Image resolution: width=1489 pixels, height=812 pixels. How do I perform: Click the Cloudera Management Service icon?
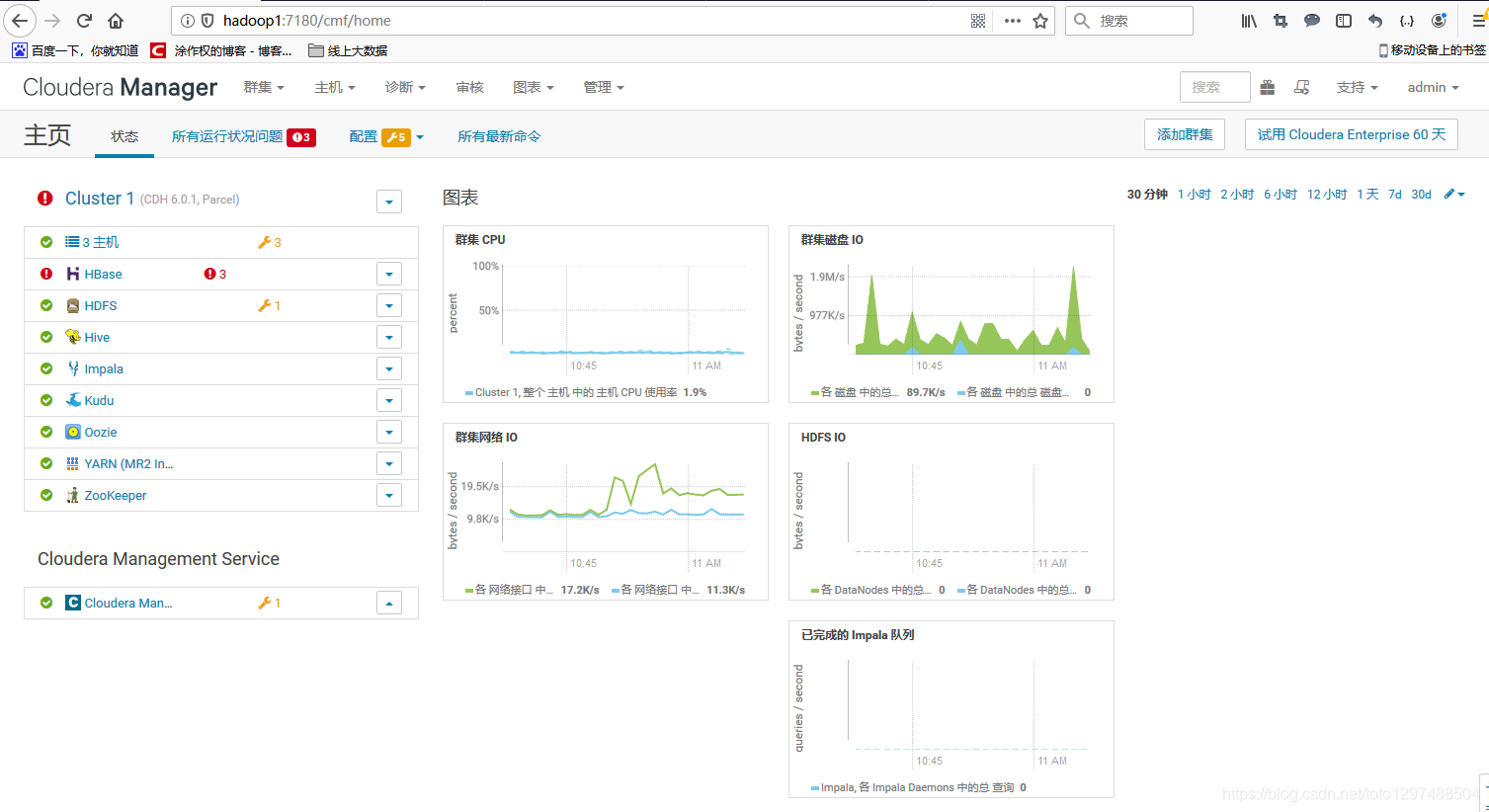pos(73,603)
